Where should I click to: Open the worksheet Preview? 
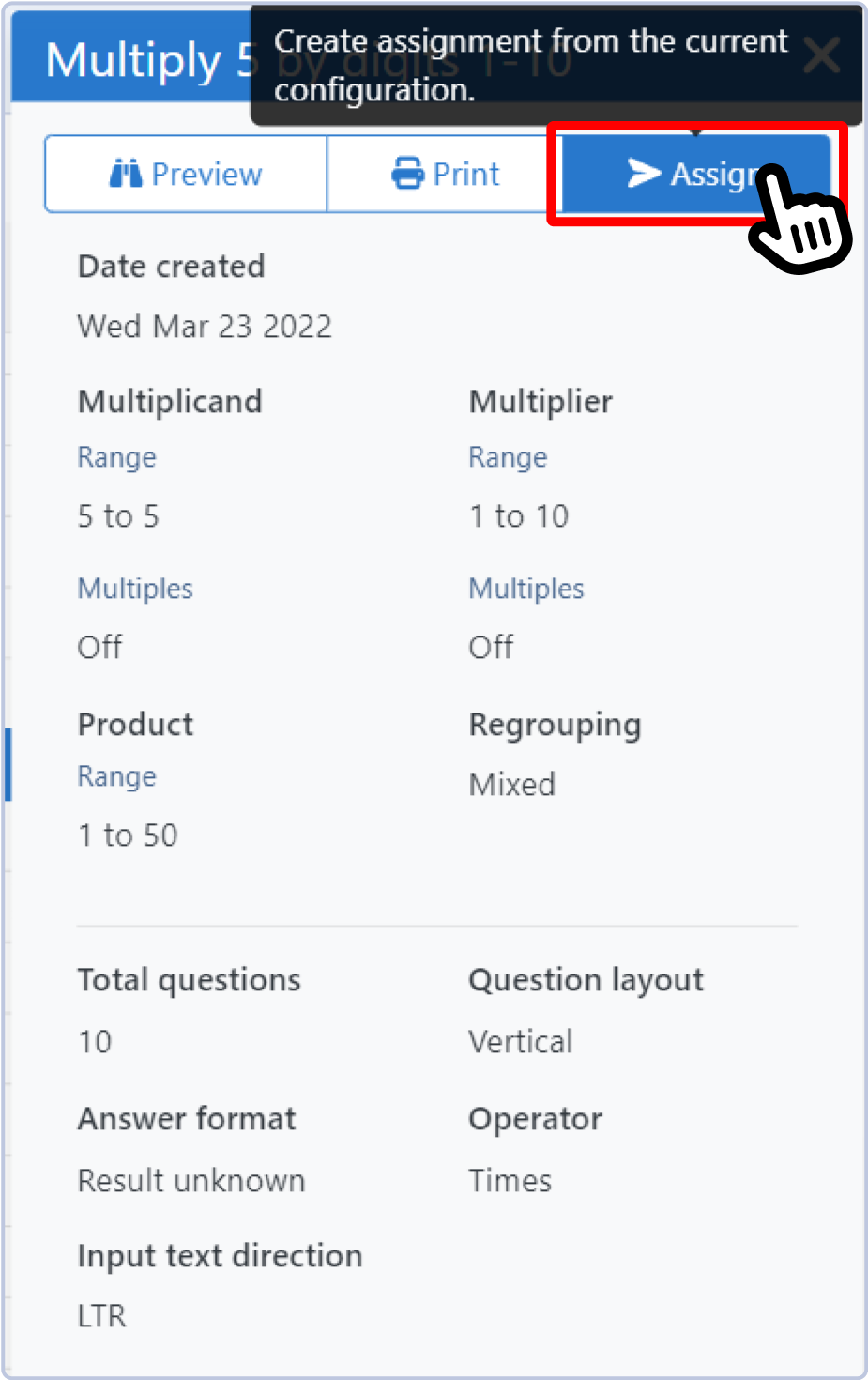(x=186, y=174)
